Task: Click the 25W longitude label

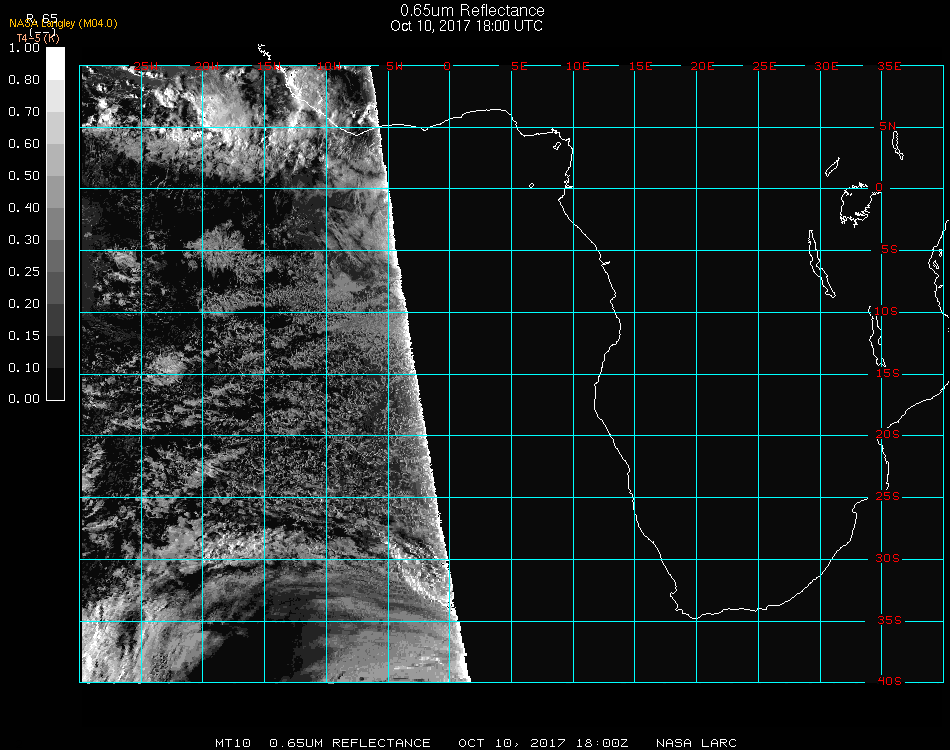Action: point(145,66)
